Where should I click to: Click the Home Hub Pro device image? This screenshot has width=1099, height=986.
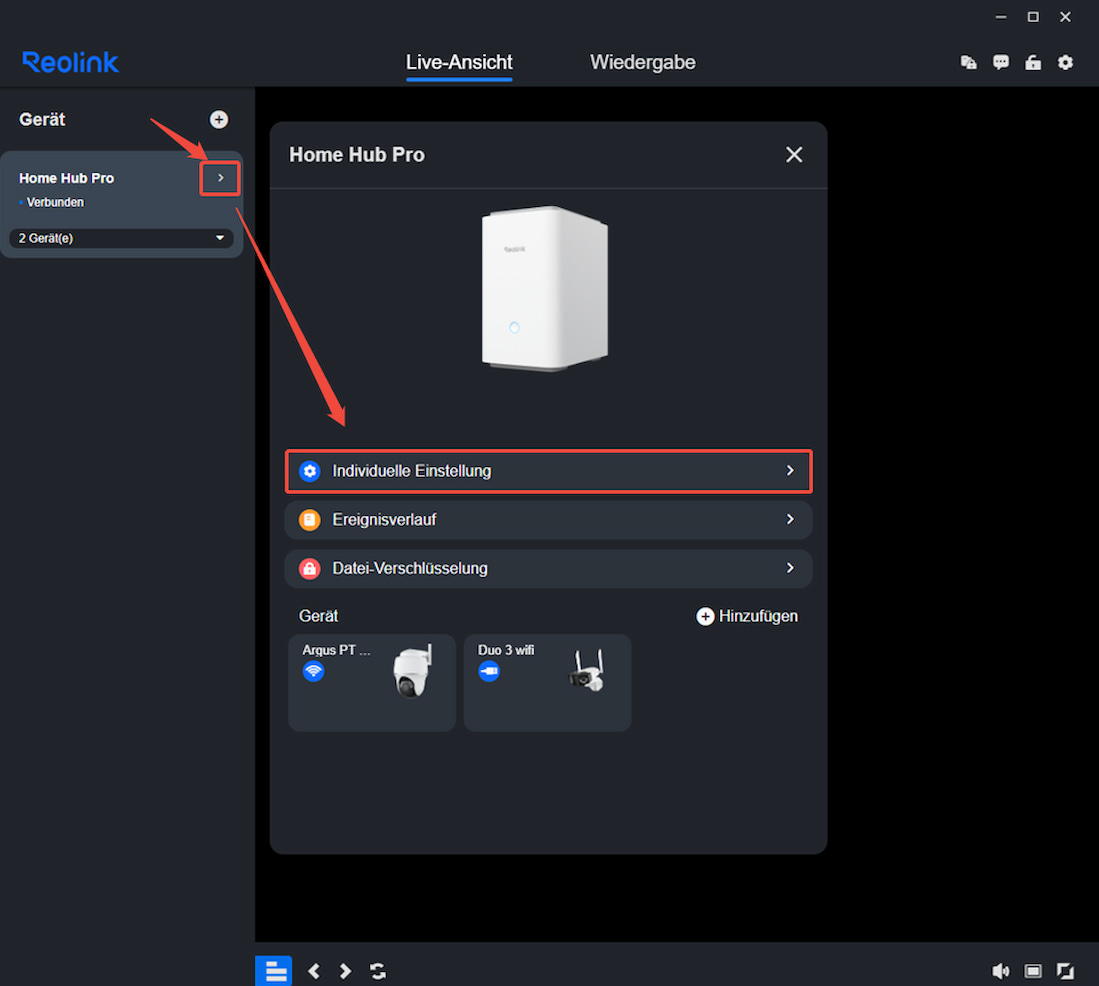point(545,288)
